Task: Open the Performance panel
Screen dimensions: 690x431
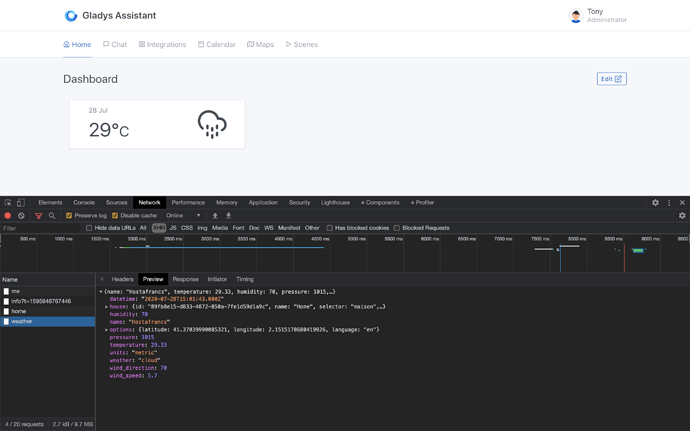Action: point(188,203)
